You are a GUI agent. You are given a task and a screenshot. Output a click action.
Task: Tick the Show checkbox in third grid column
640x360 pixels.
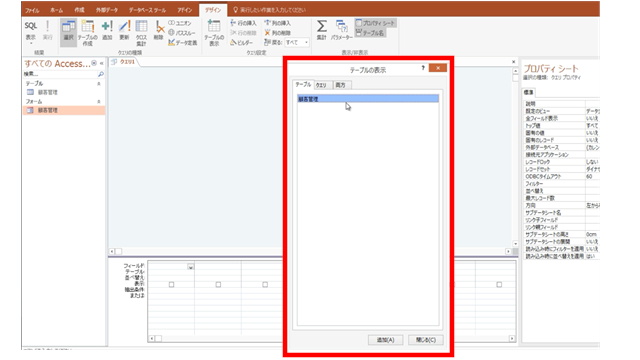(x=265, y=284)
